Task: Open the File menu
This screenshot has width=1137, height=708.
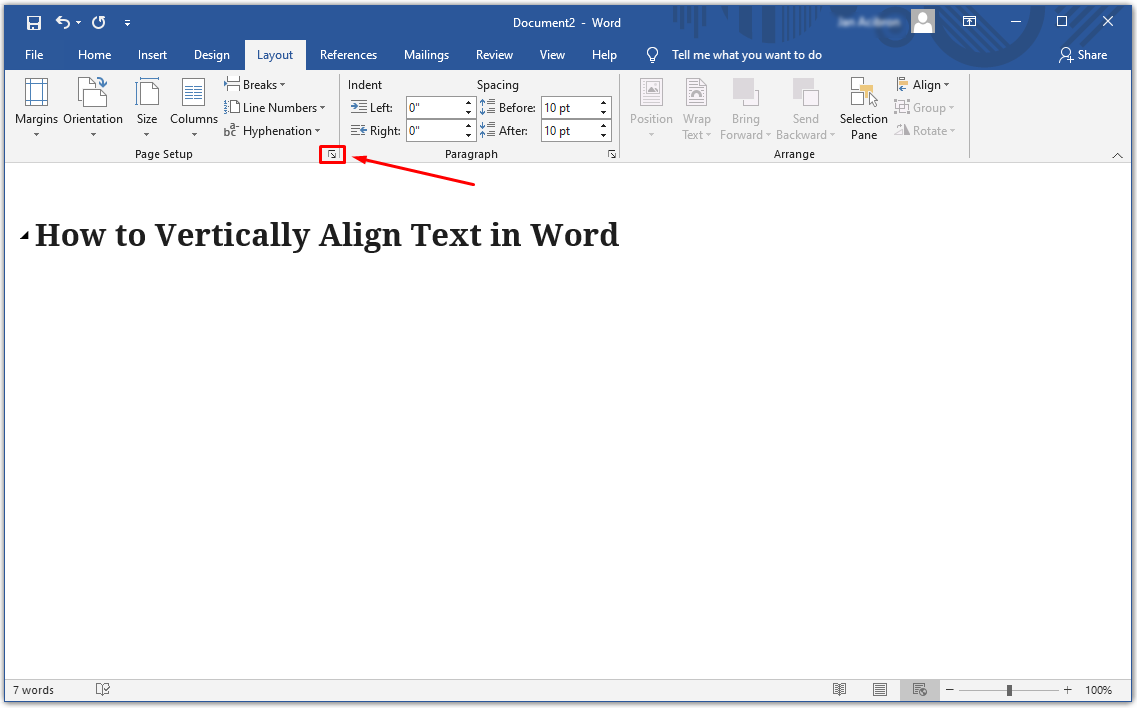Action: point(34,55)
